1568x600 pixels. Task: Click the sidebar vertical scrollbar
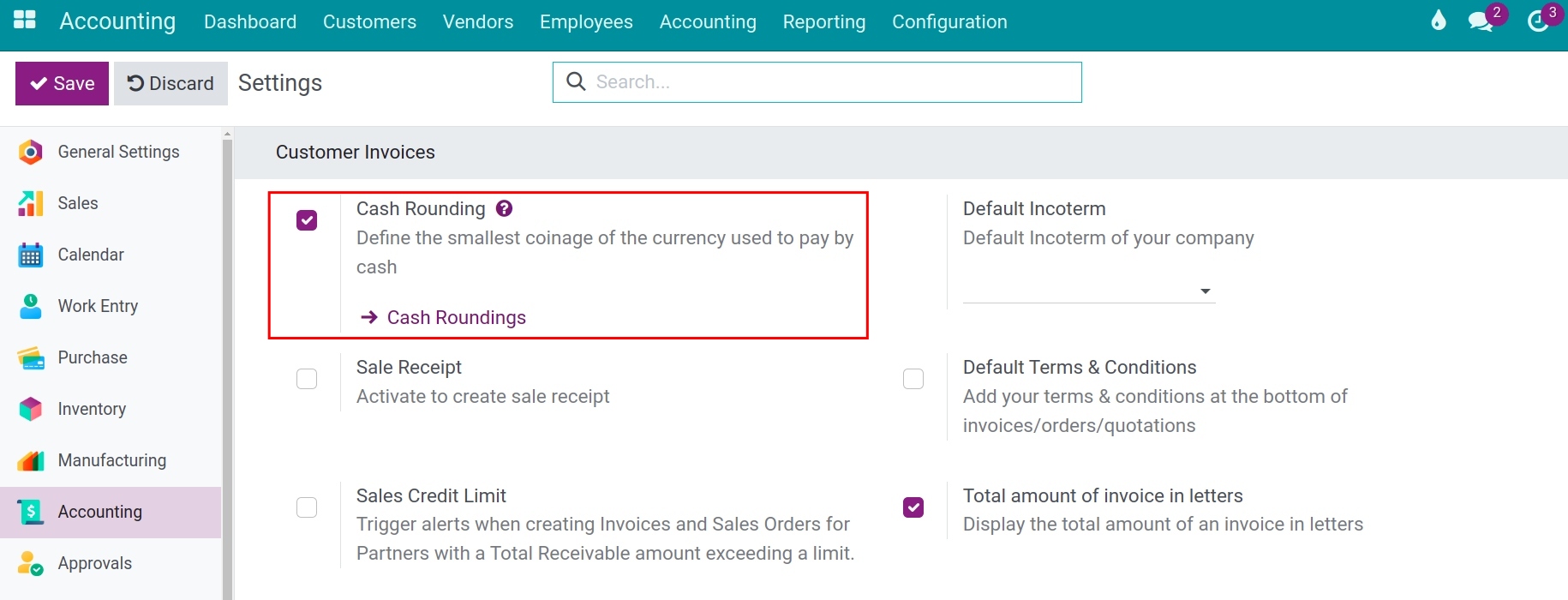(227, 369)
